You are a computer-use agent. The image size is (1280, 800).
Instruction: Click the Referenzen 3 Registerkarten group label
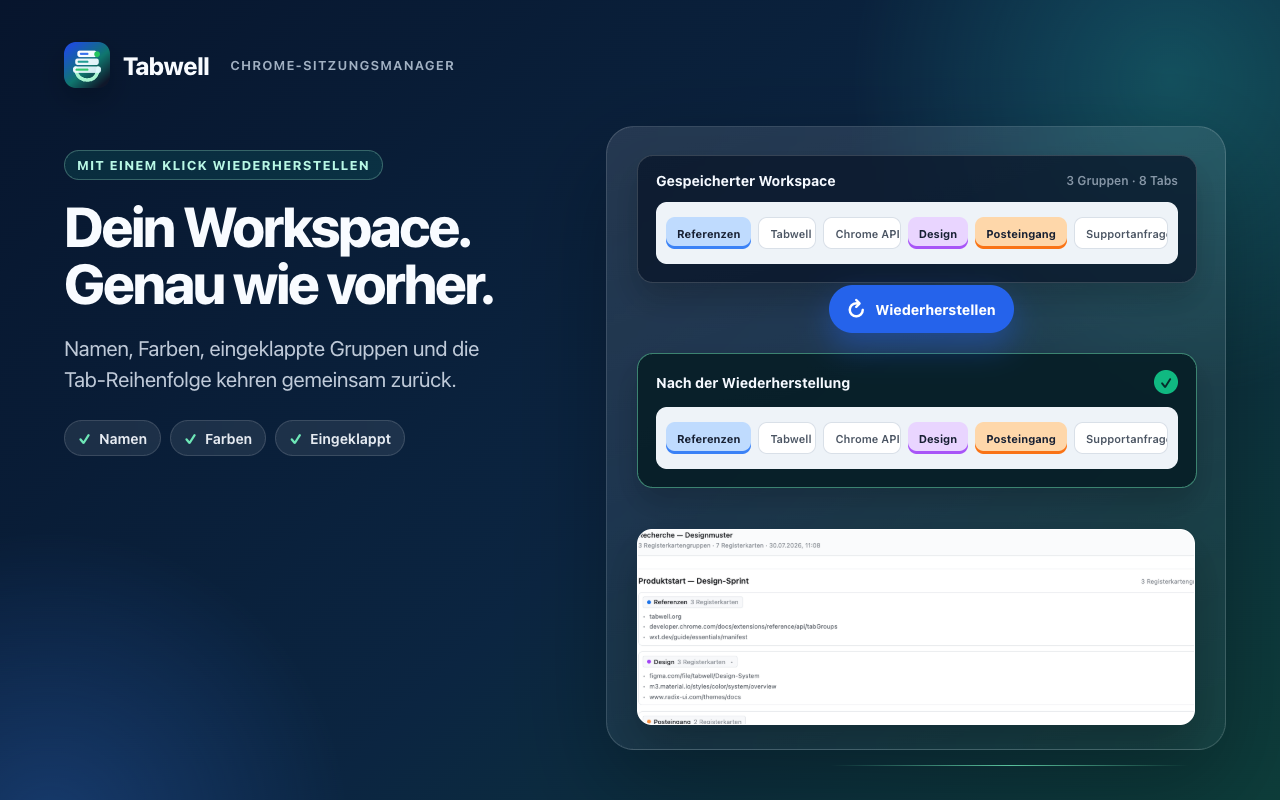click(693, 602)
